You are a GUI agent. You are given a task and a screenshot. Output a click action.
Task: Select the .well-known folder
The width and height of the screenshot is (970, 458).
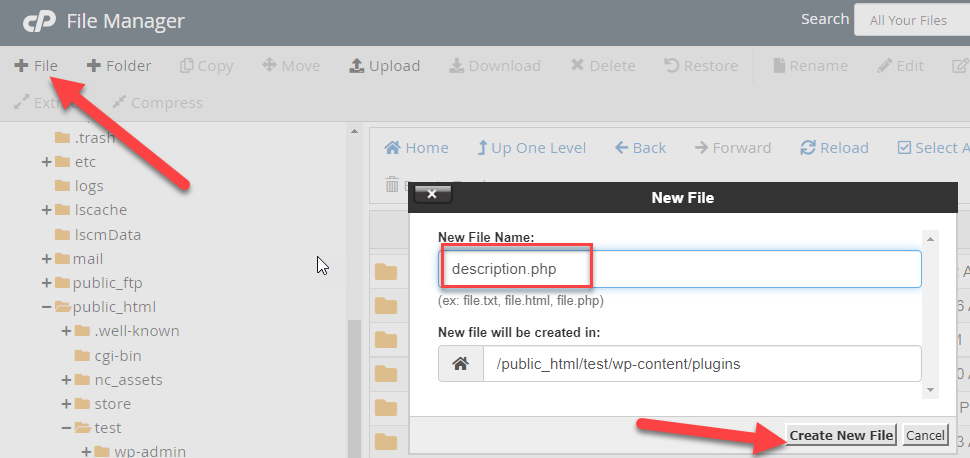coord(127,332)
